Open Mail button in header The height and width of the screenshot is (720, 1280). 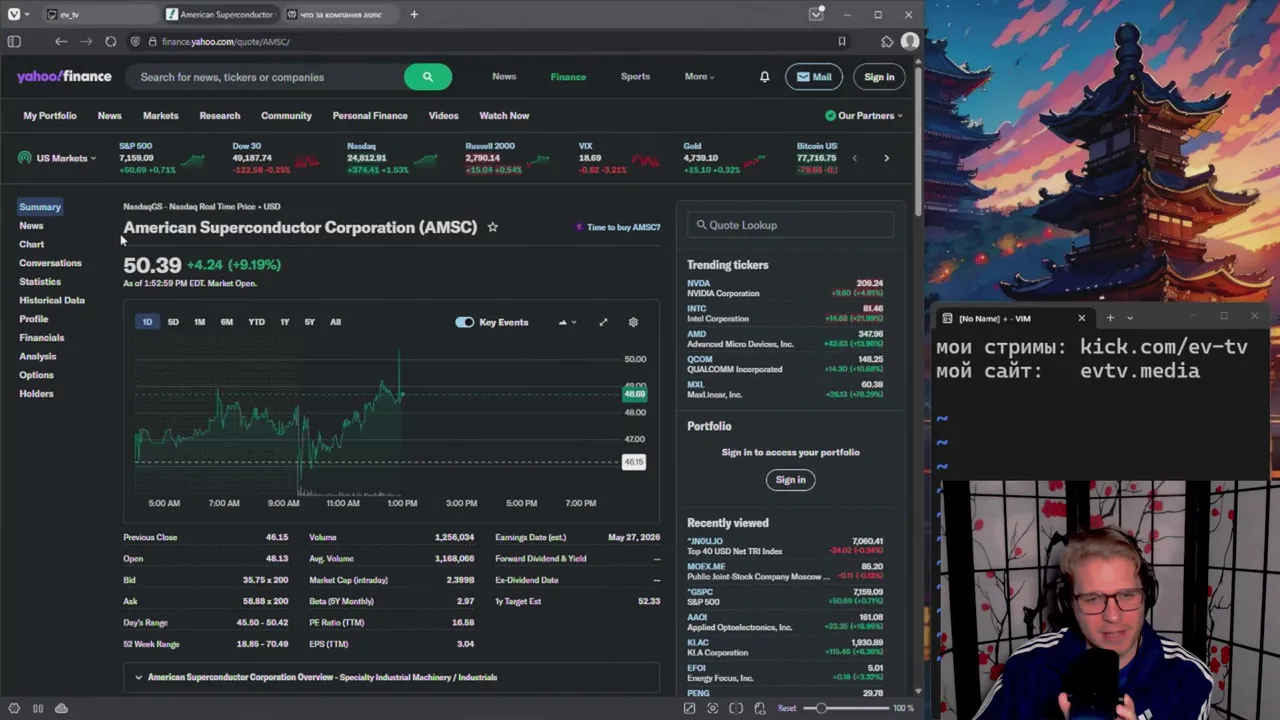pyautogui.click(x=814, y=77)
